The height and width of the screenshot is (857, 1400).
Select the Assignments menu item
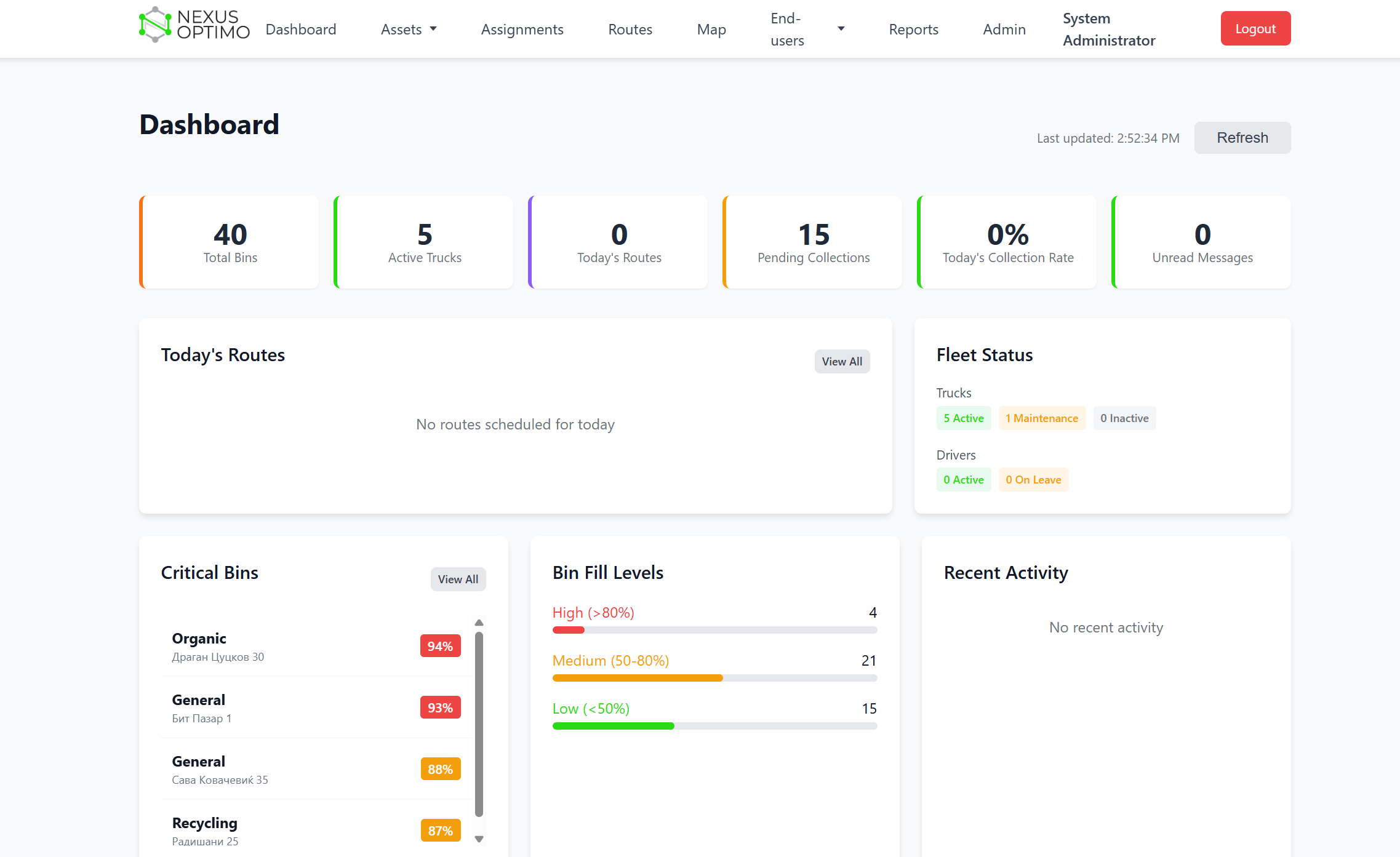522,29
